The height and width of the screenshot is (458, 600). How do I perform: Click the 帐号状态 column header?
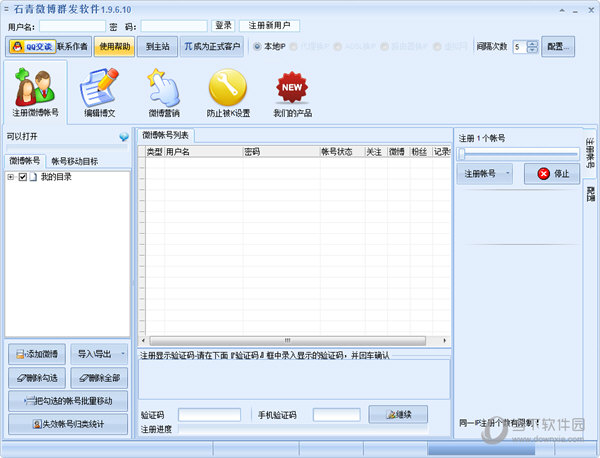pyautogui.click(x=342, y=152)
